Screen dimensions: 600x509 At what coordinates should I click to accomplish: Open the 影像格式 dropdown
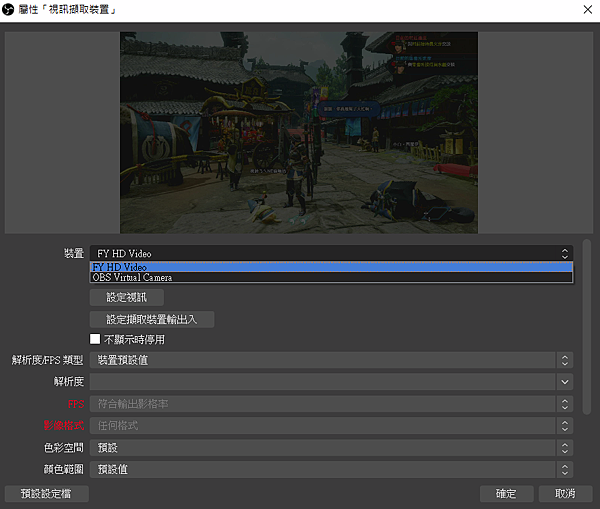click(x=331, y=426)
